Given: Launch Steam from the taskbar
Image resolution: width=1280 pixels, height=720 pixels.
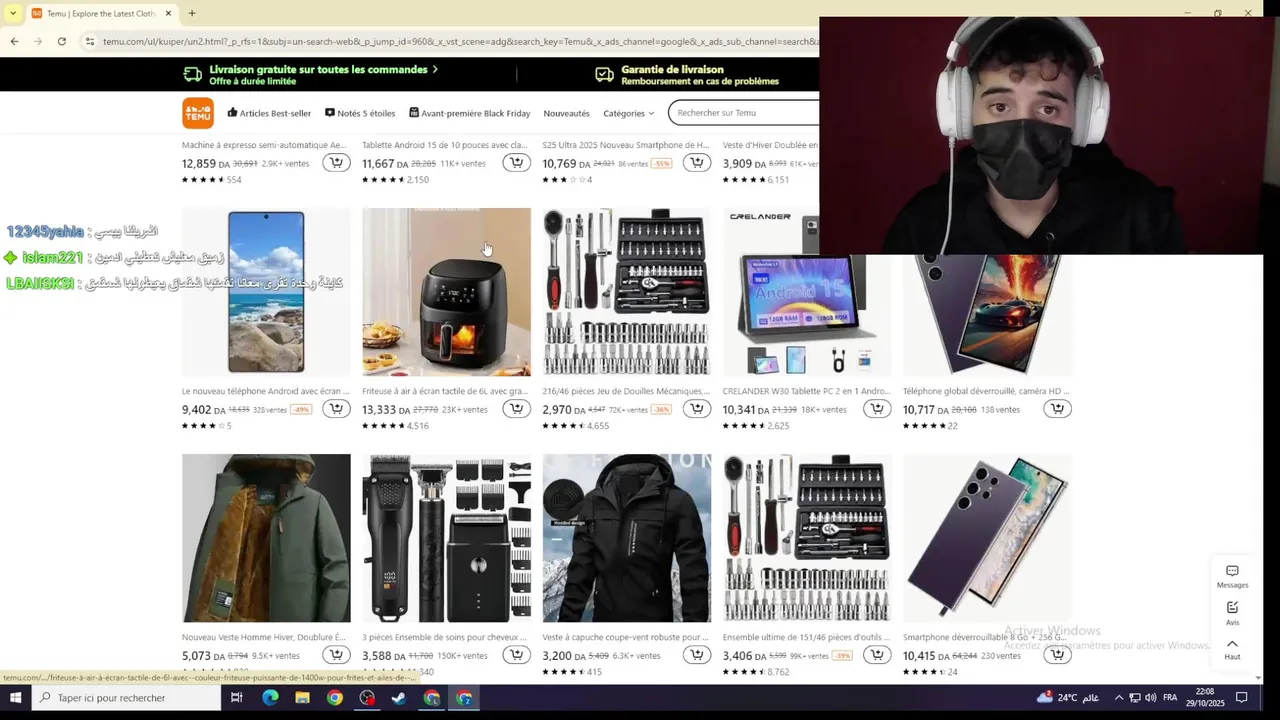Looking at the screenshot, I should [399, 698].
